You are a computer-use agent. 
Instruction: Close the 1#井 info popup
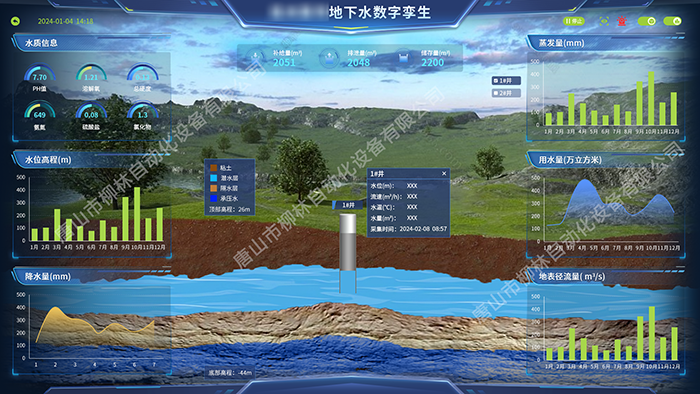(x=444, y=174)
